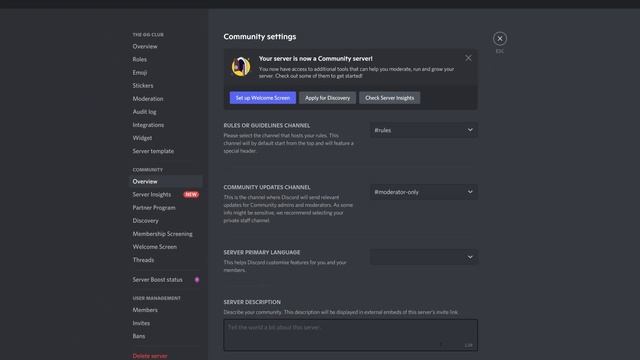Click the Community Updates Channel label

click(267, 187)
